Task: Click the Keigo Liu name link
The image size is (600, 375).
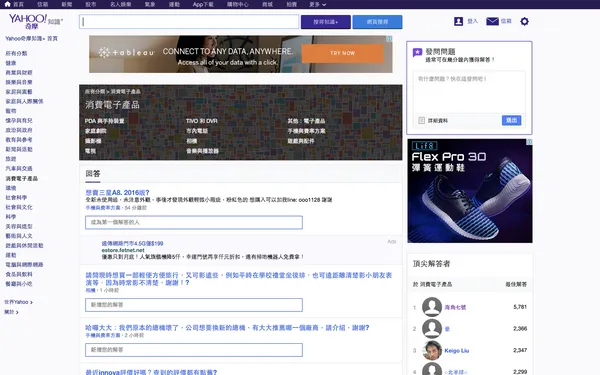Action: click(x=457, y=351)
